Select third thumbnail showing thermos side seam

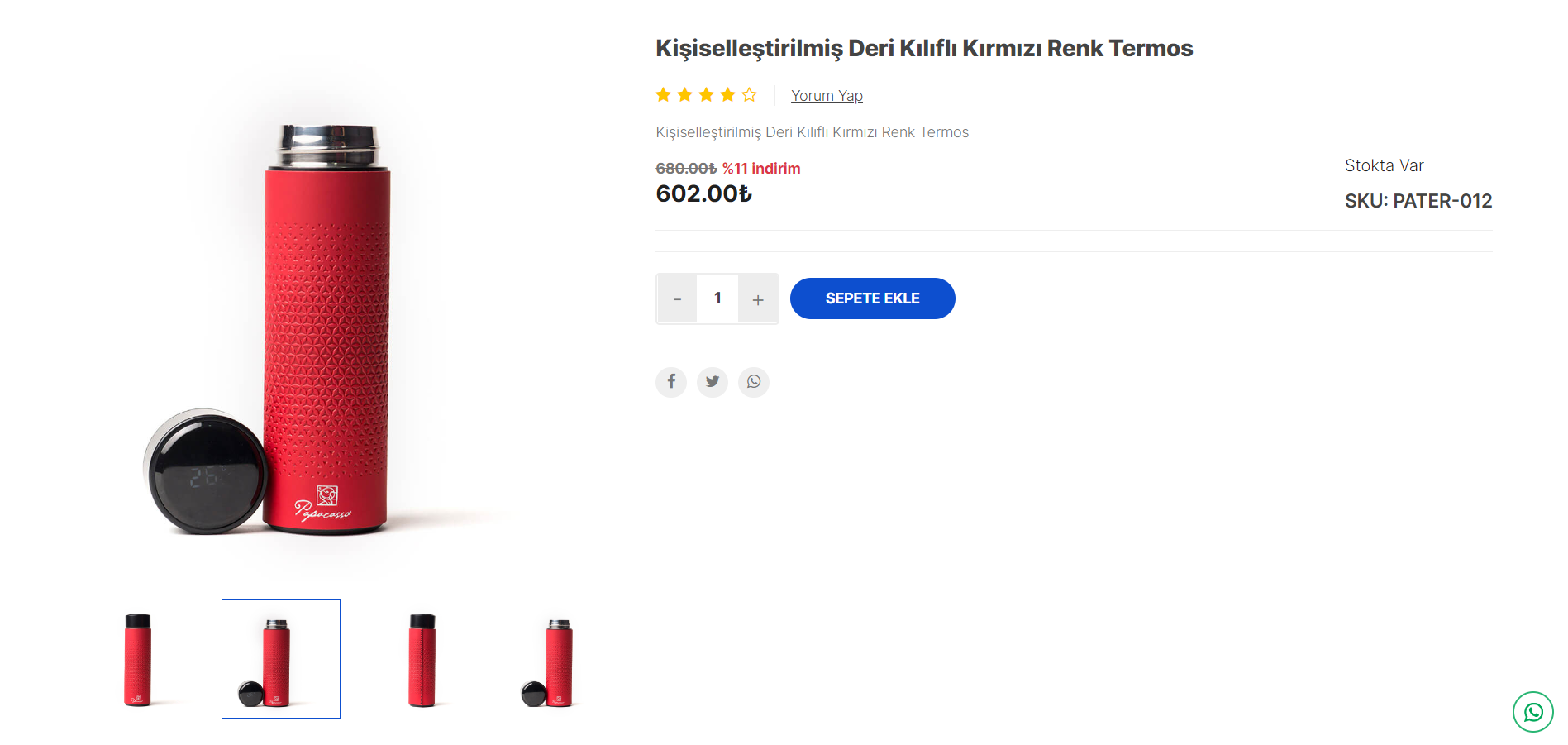point(422,659)
